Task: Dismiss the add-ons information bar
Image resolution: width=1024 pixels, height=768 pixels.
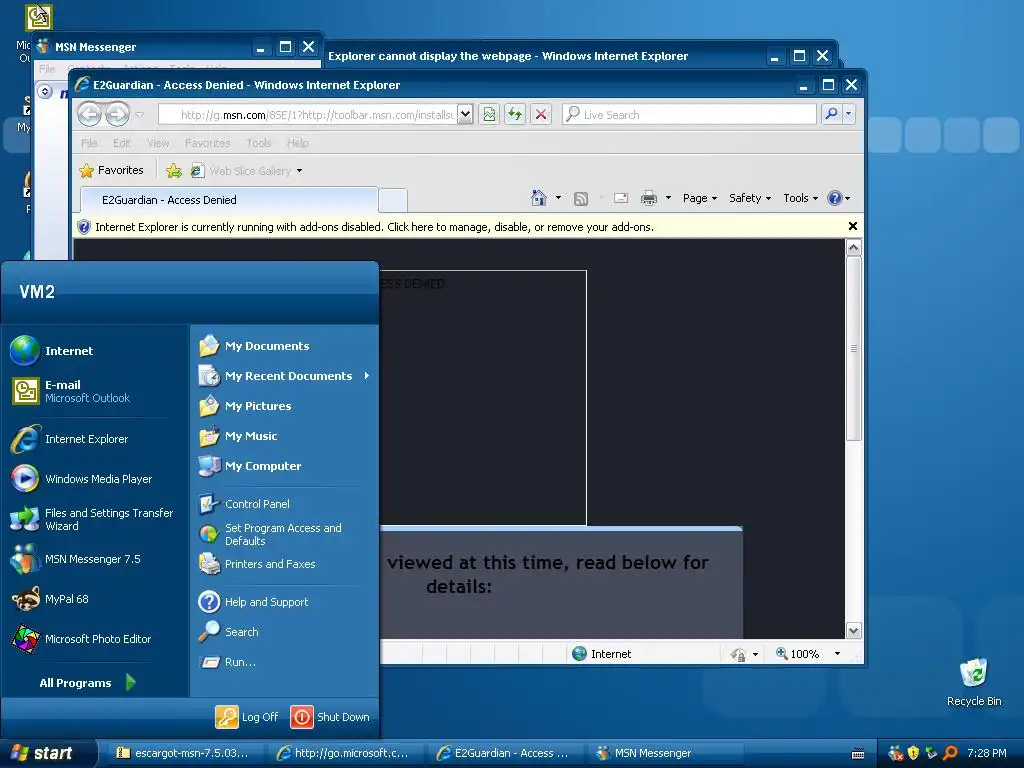Action: pos(852,226)
